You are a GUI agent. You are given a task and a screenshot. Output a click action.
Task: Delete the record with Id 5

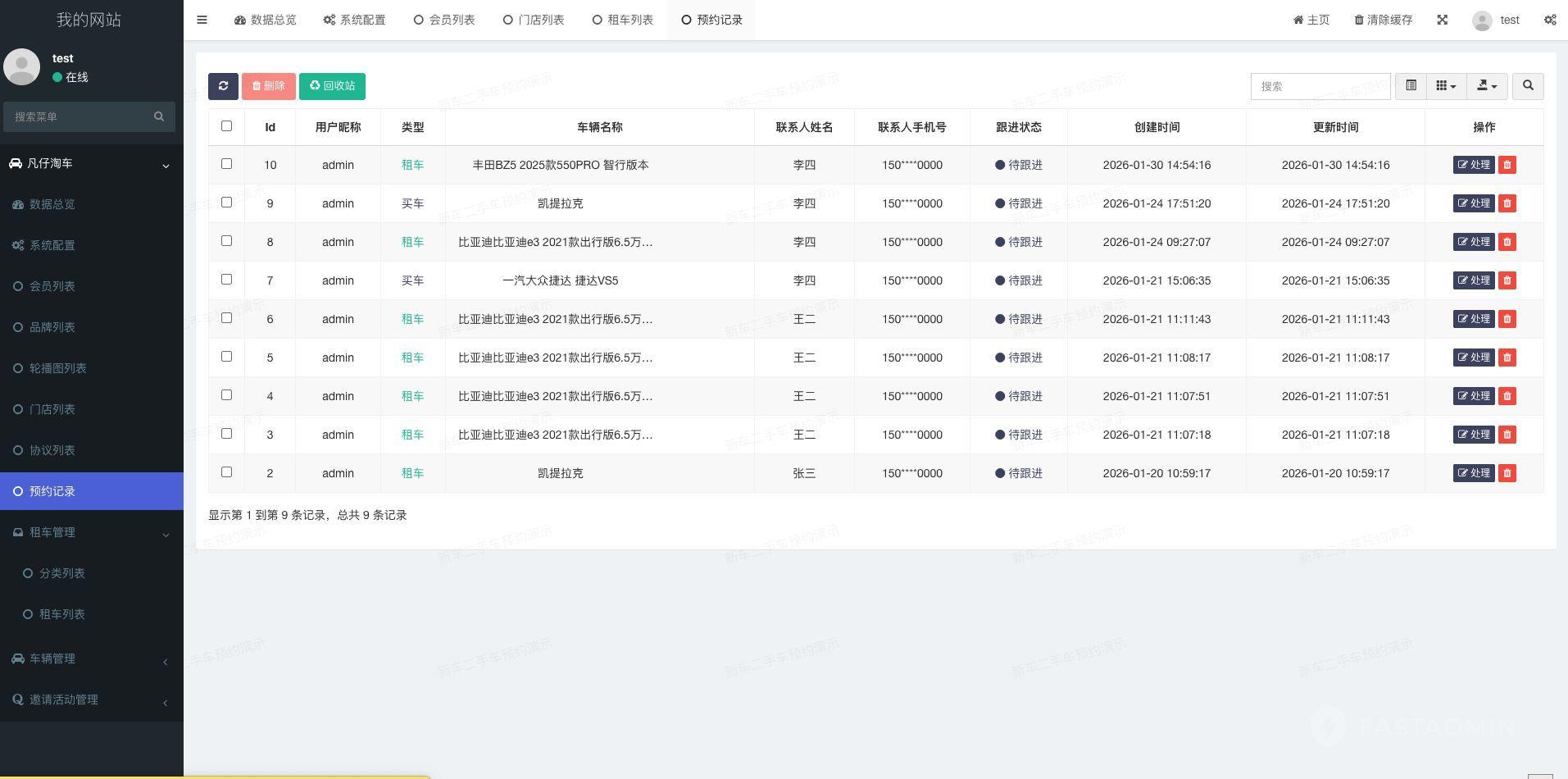[1507, 358]
